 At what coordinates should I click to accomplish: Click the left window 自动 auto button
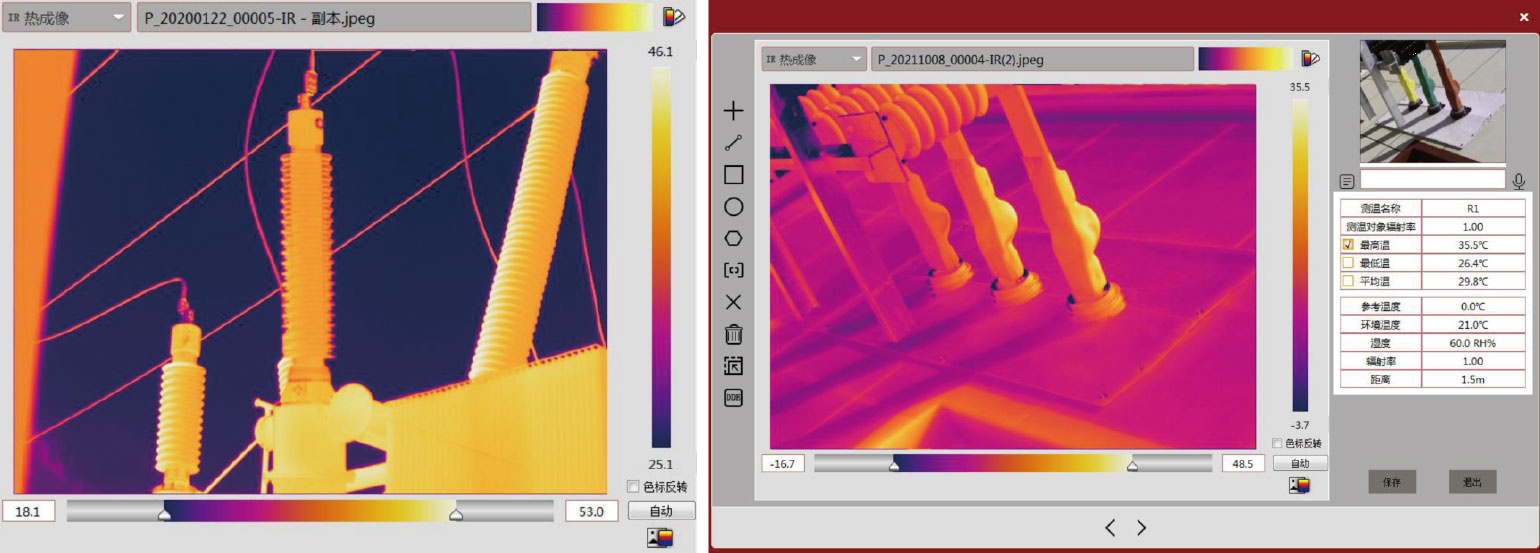coord(661,511)
